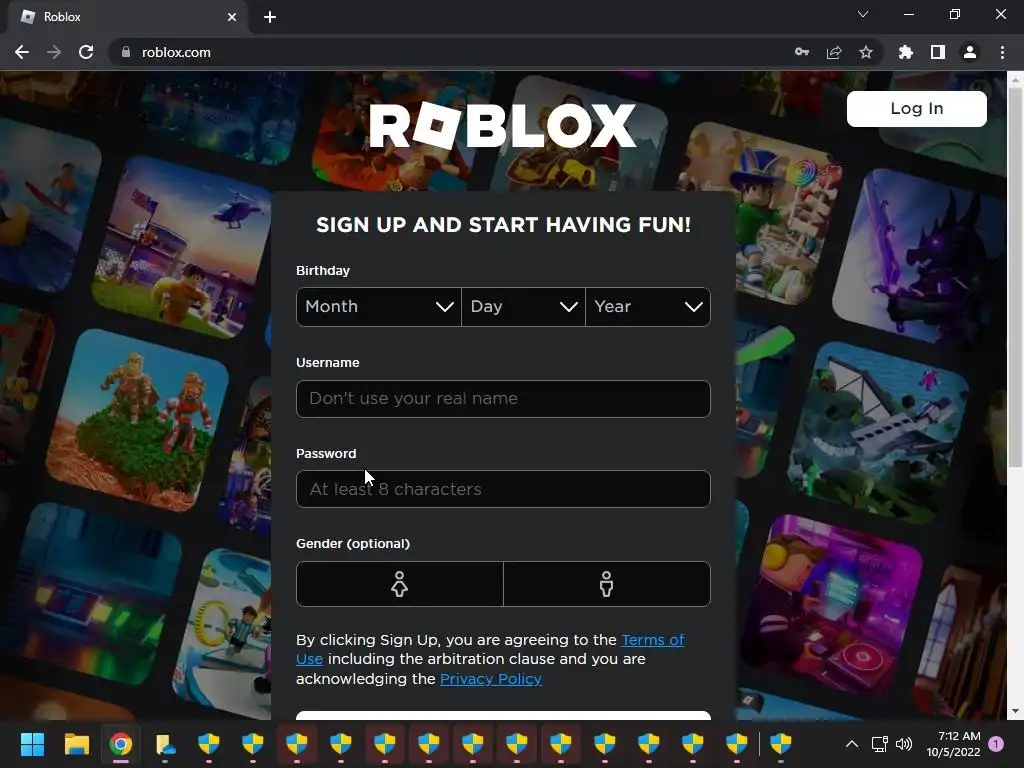This screenshot has height=768, width=1024.
Task: Select the female gender option
Action: 400,584
